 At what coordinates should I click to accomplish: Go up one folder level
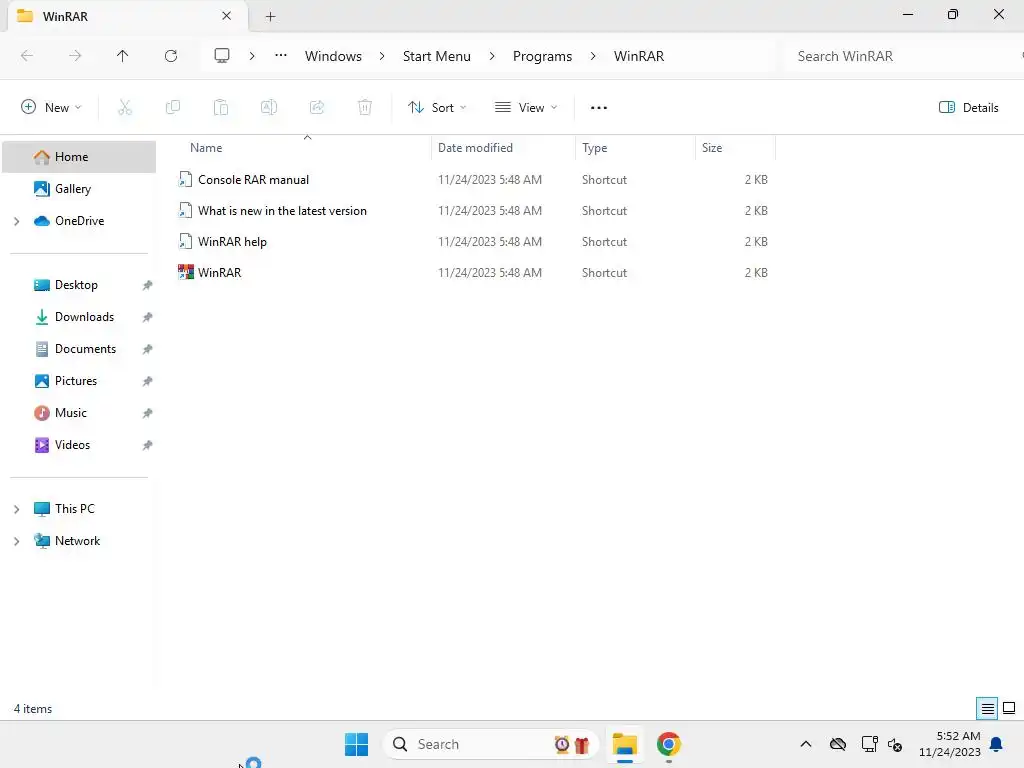pos(122,56)
